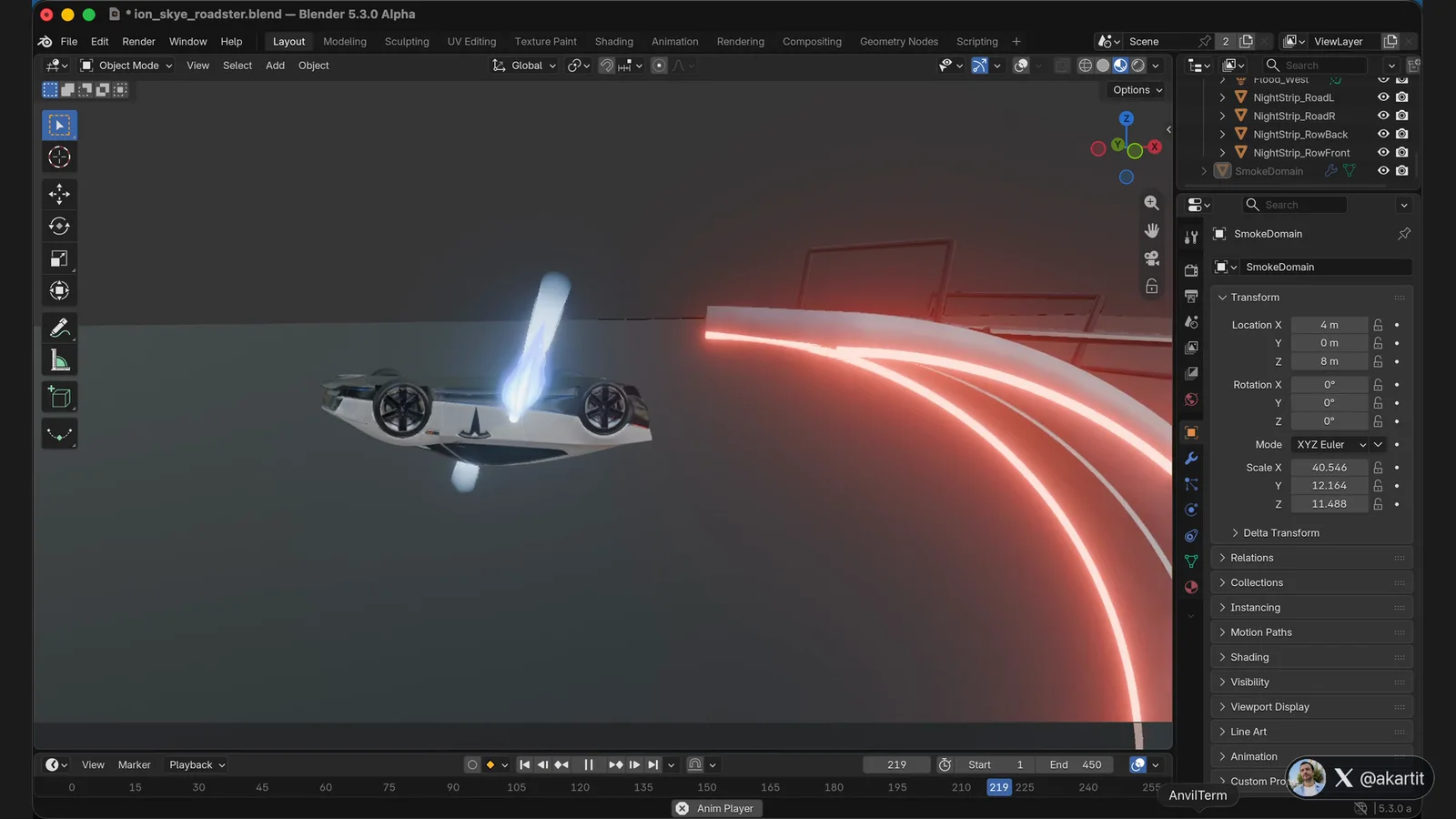1456x819 pixels.
Task: Switch to material preview shading
Action: (1120, 66)
